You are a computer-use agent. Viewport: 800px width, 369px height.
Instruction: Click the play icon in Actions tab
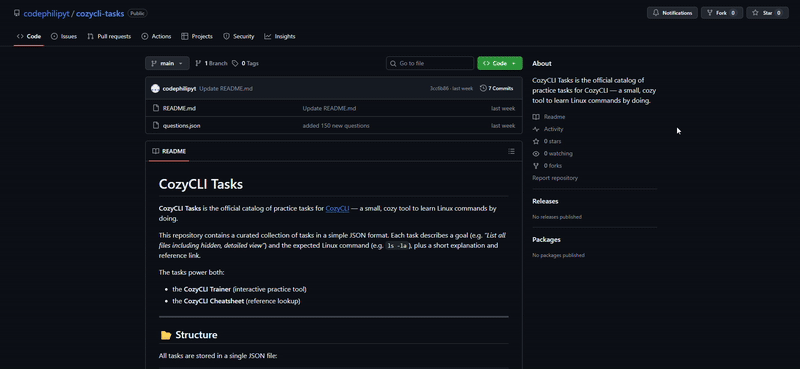click(x=145, y=36)
